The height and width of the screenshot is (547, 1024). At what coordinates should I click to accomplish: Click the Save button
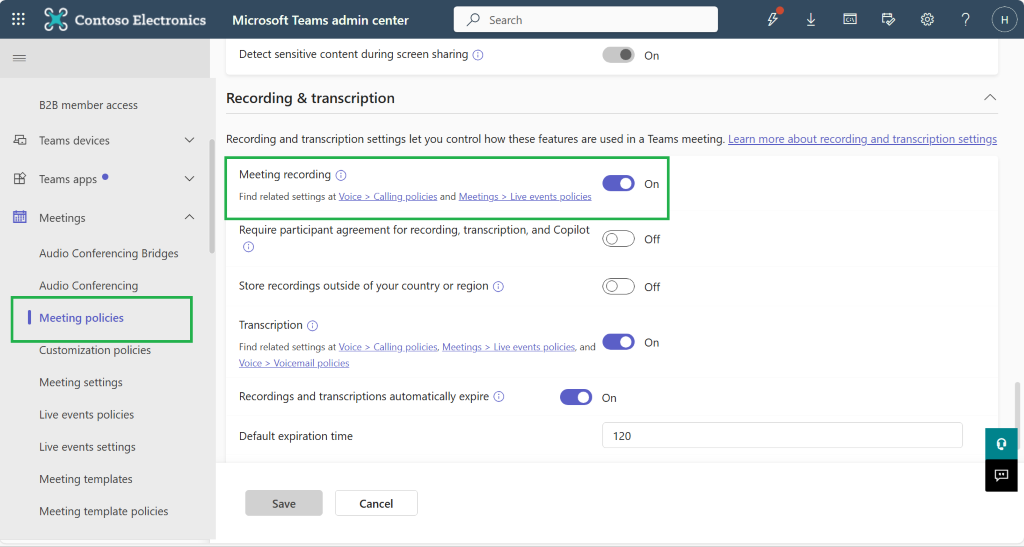tap(284, 503)
